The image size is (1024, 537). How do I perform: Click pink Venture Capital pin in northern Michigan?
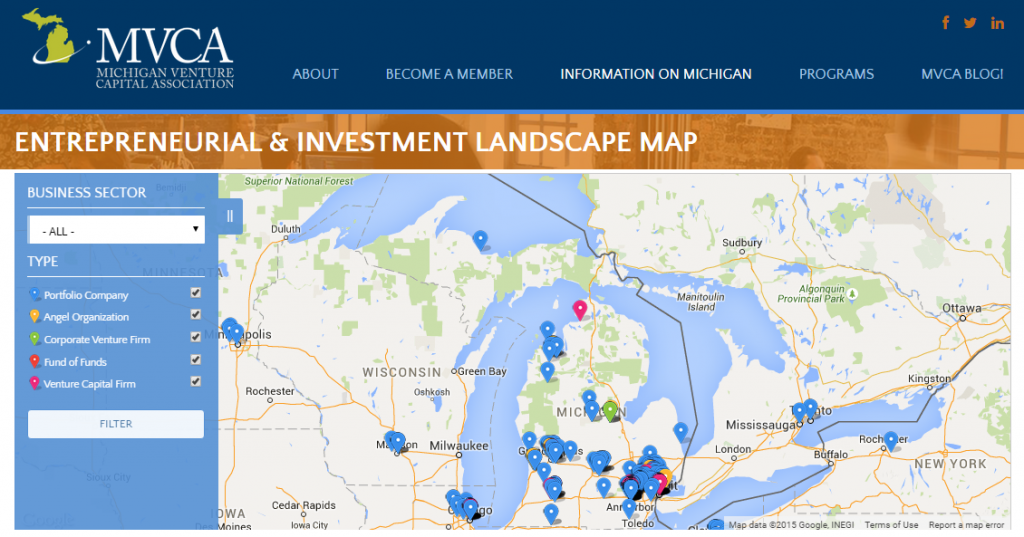(579, 310)
